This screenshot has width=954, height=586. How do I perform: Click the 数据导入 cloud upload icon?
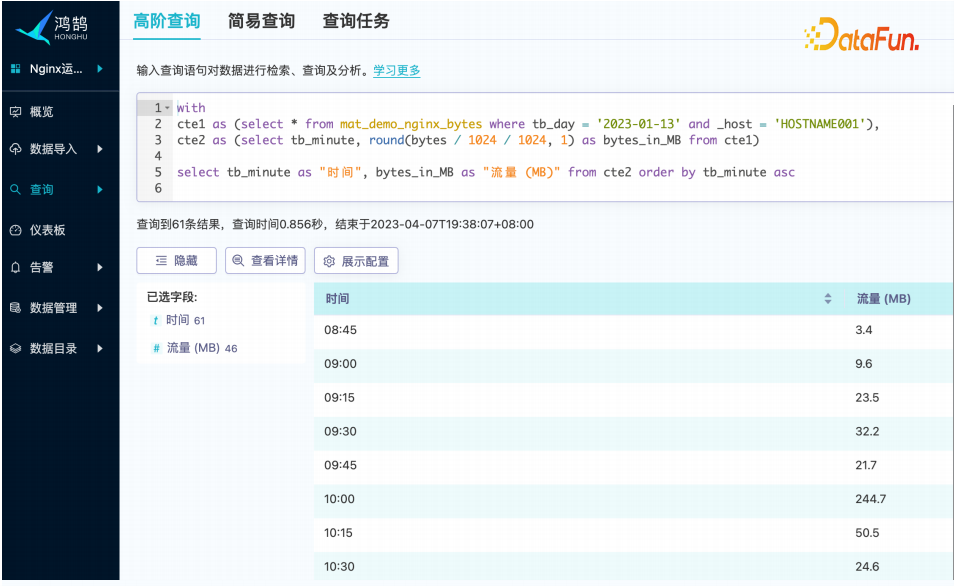pyautogui.click(x=15, y=149)
